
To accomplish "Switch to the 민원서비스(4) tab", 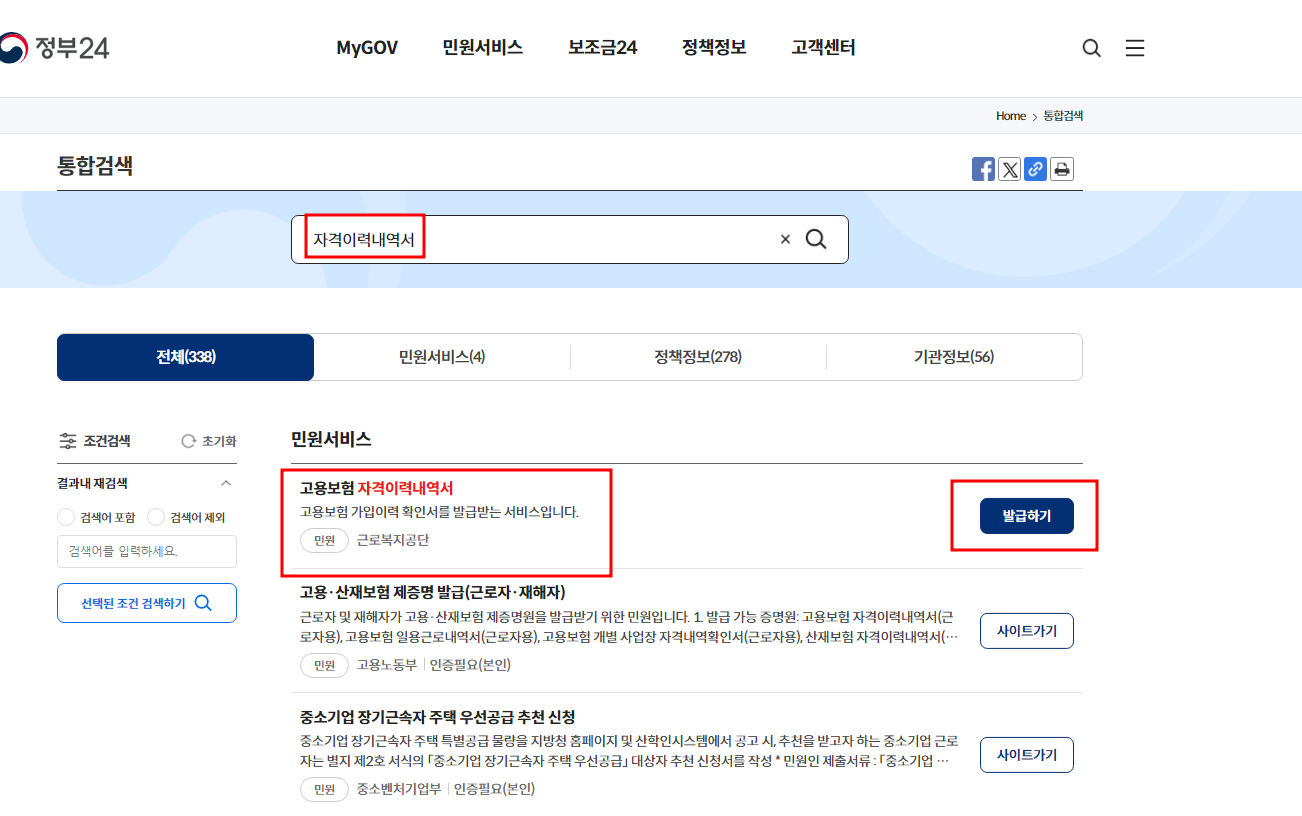I will 442,357.
